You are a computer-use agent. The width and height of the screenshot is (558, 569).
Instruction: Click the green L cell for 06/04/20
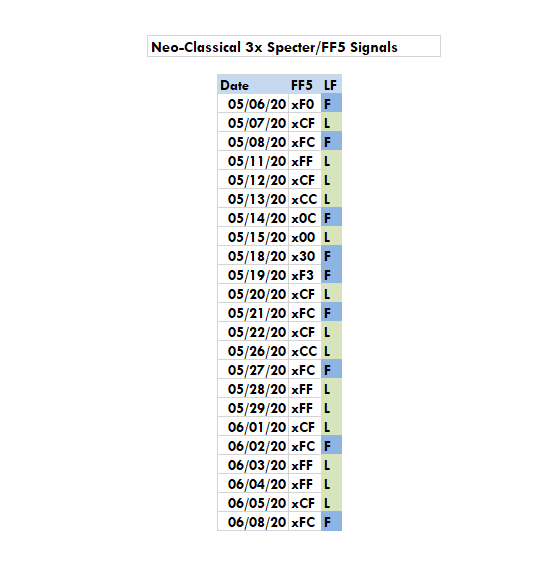(x=331, y=484)
